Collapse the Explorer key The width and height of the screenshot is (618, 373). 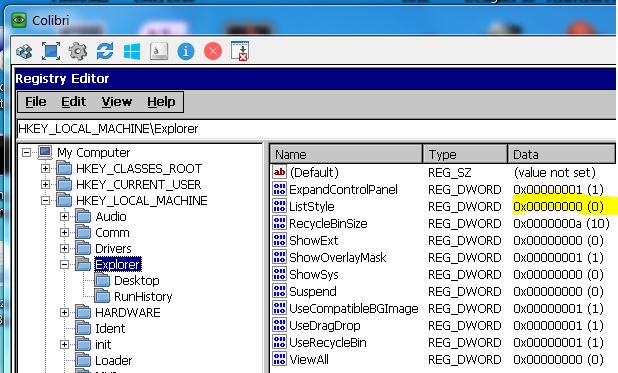65,265
